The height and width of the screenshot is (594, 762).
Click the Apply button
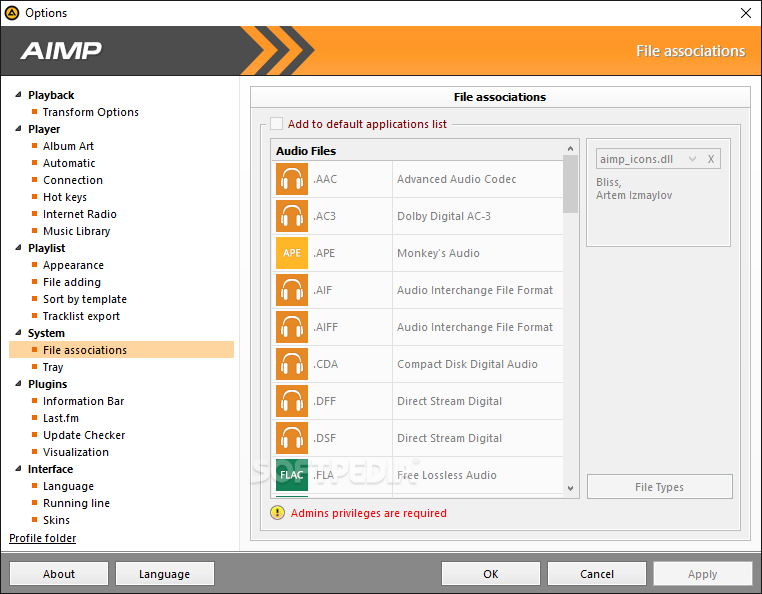(703, 574)
